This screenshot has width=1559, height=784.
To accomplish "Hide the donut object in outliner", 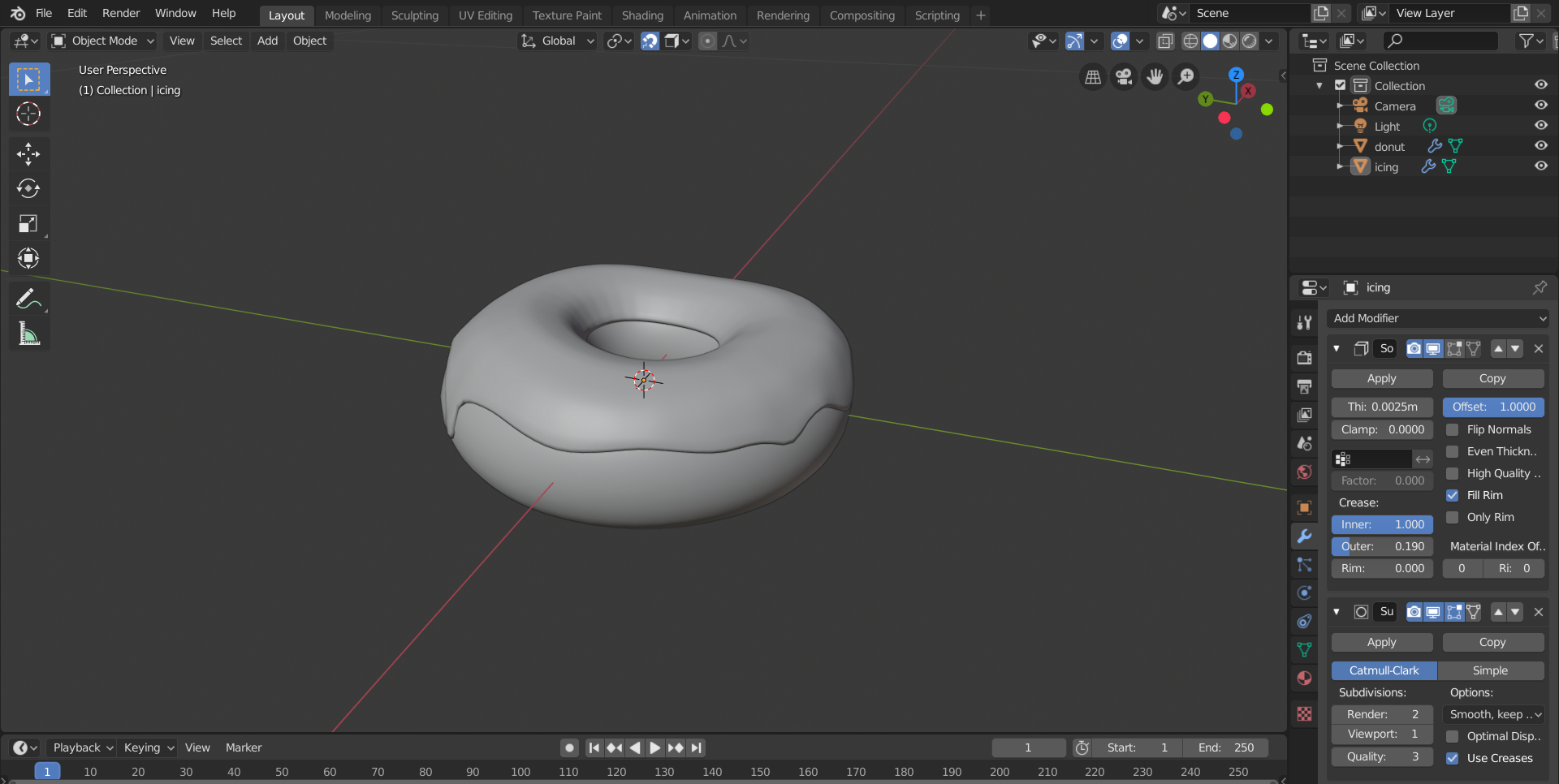I will click(x=1540, y=146).
